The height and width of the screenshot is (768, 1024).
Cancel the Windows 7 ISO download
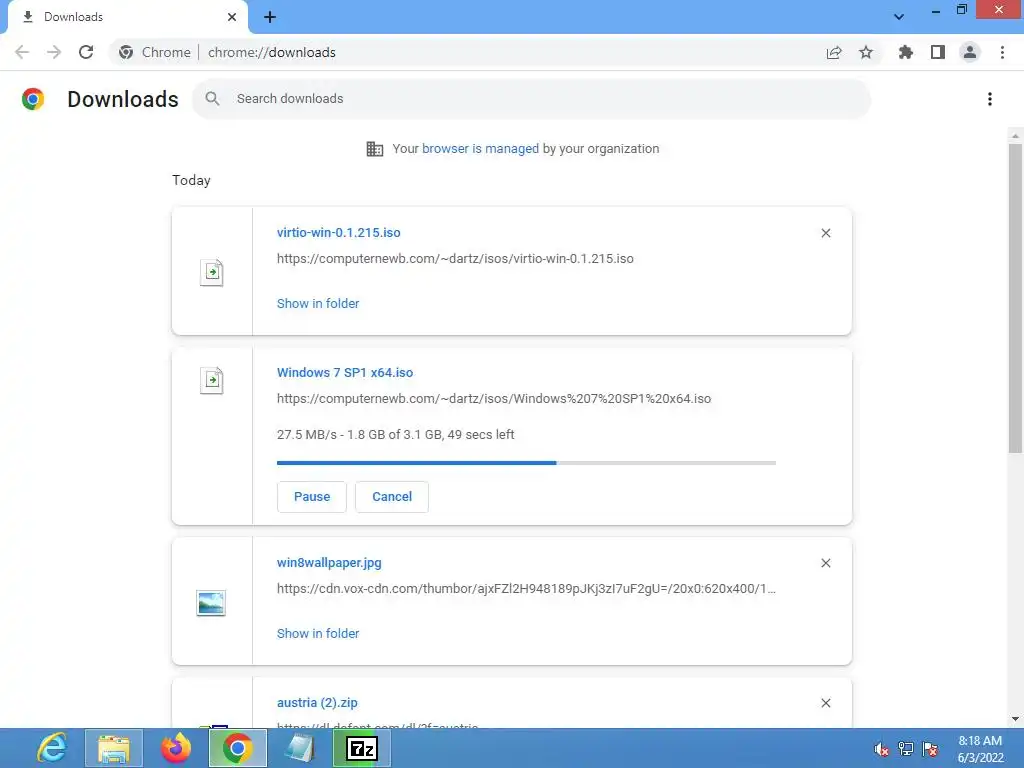tap(392, 497)
